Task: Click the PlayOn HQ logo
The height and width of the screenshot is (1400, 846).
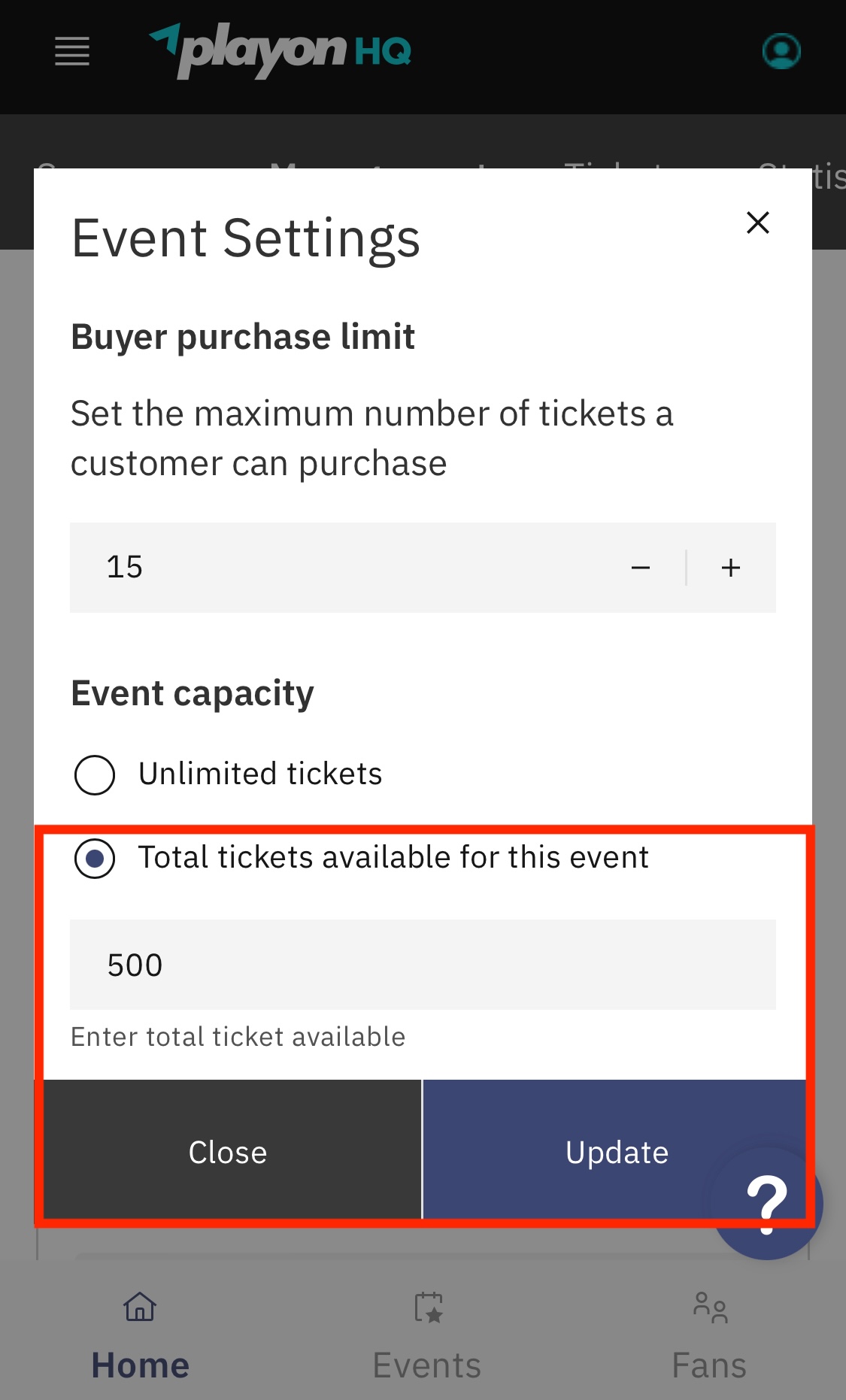Action: coord(280,50)
